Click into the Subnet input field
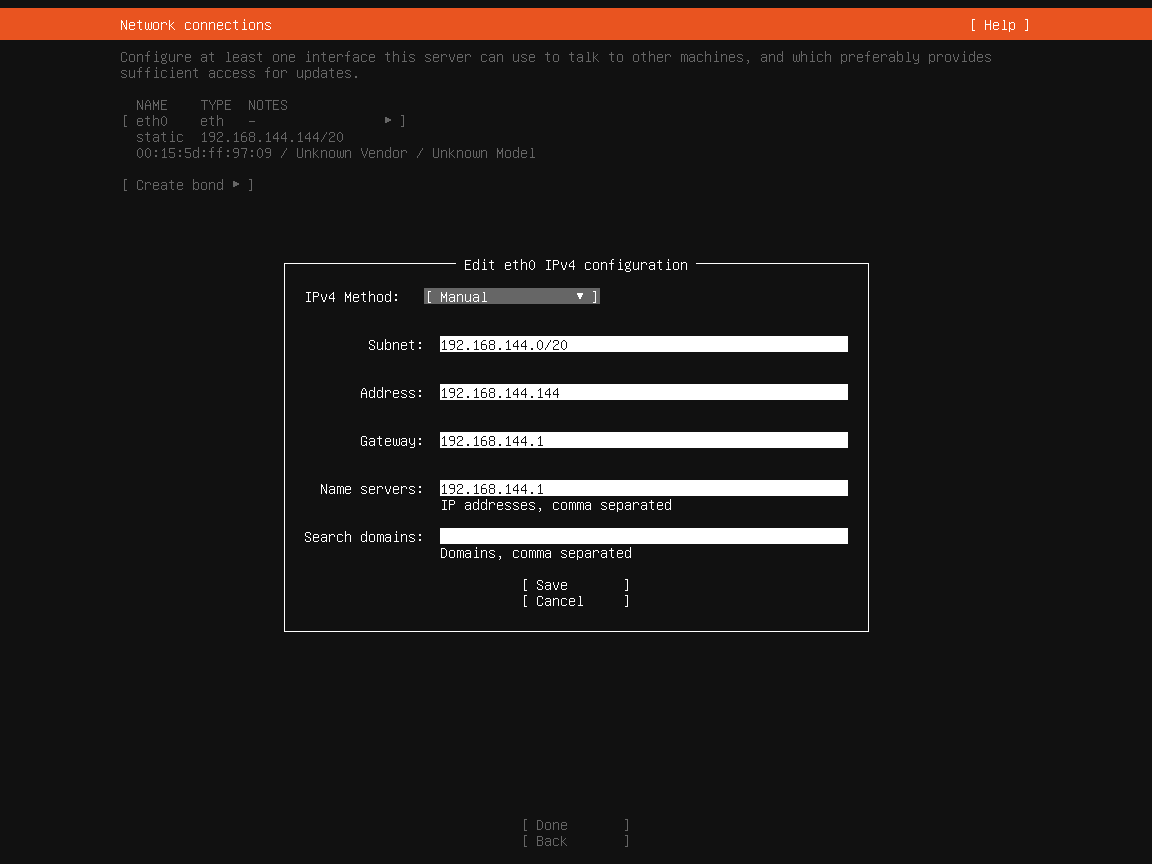Image resolution: width=1152 pixels, height=864 pixels. (x=643, y=345)
